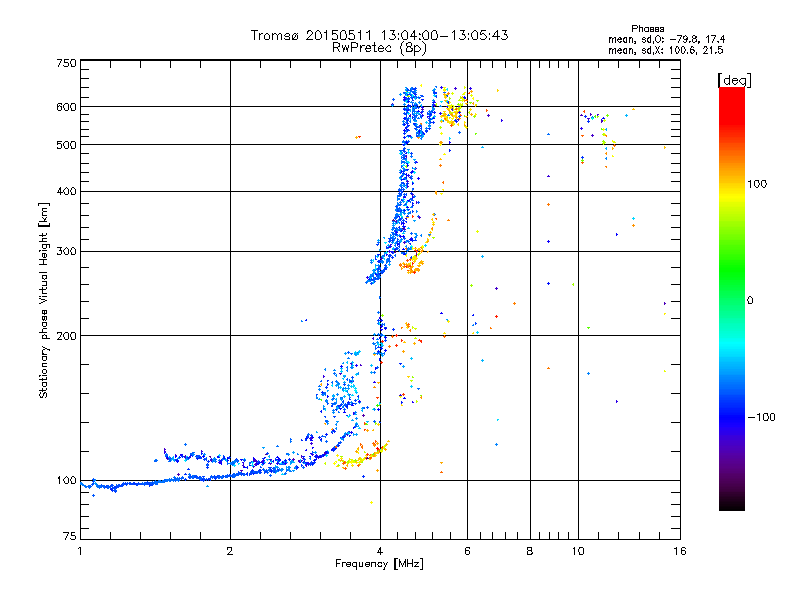
Task: Click the 'mean, sd,O: -79.8, 17.4' line
Action: coord(666,39)
